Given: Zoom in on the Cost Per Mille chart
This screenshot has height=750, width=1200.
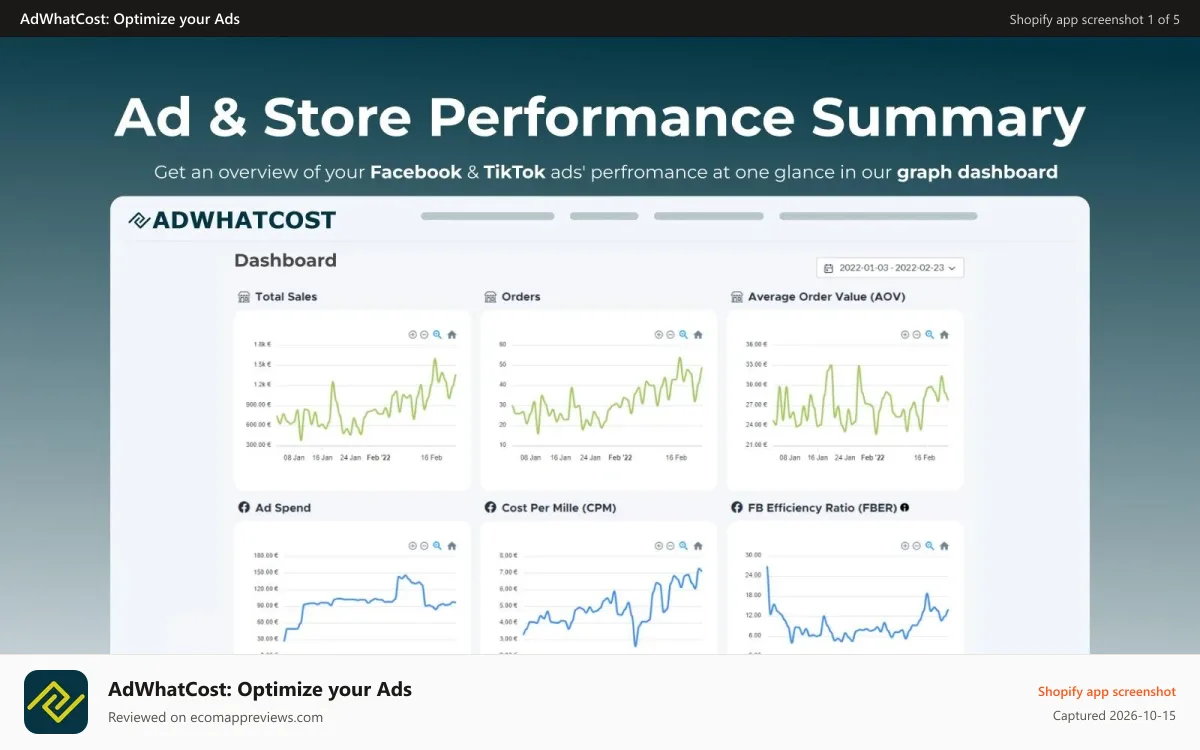Looking at the screenshot, I should click(658, 546).
